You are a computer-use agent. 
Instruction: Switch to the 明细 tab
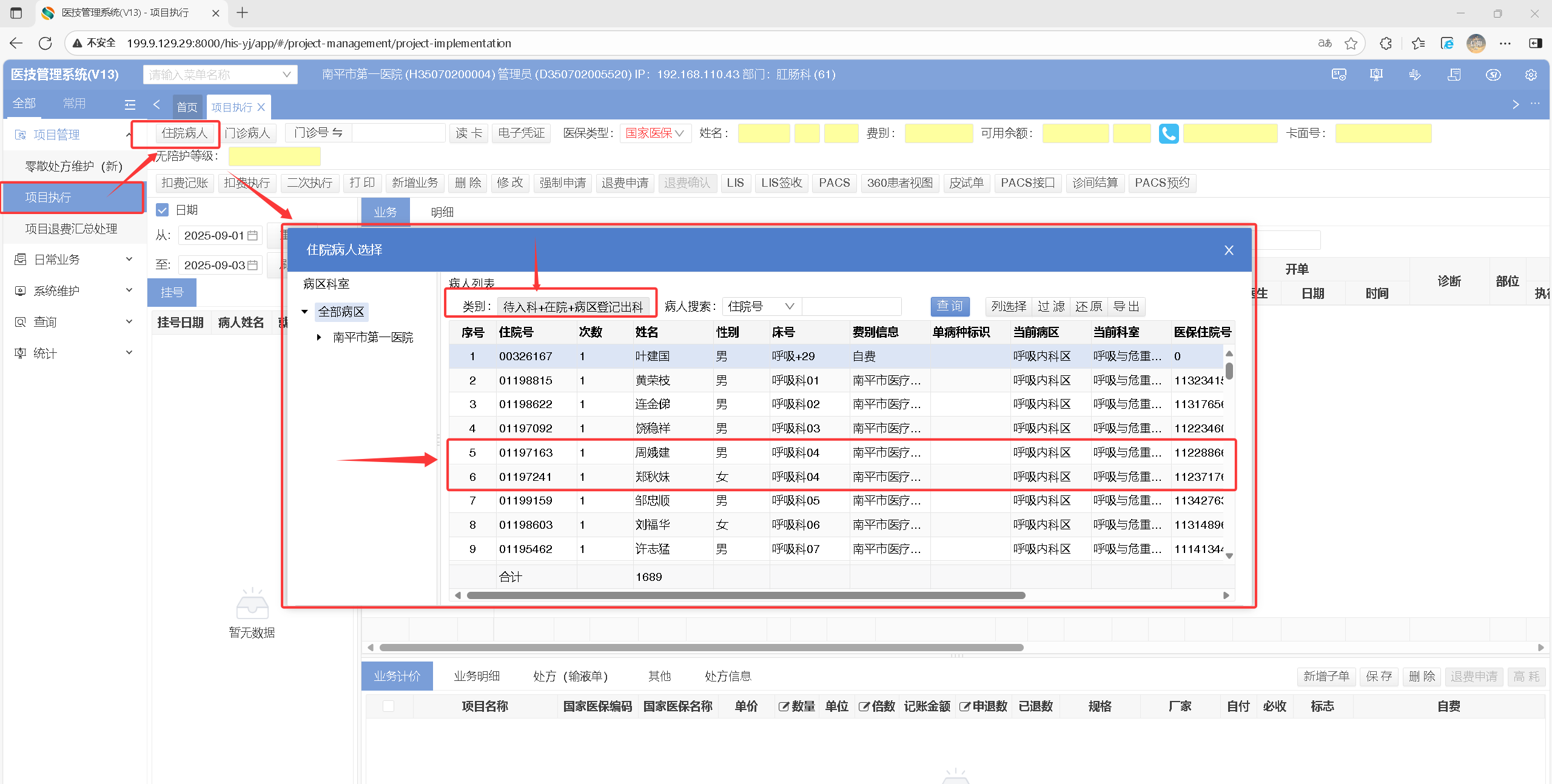click(442, 212)
